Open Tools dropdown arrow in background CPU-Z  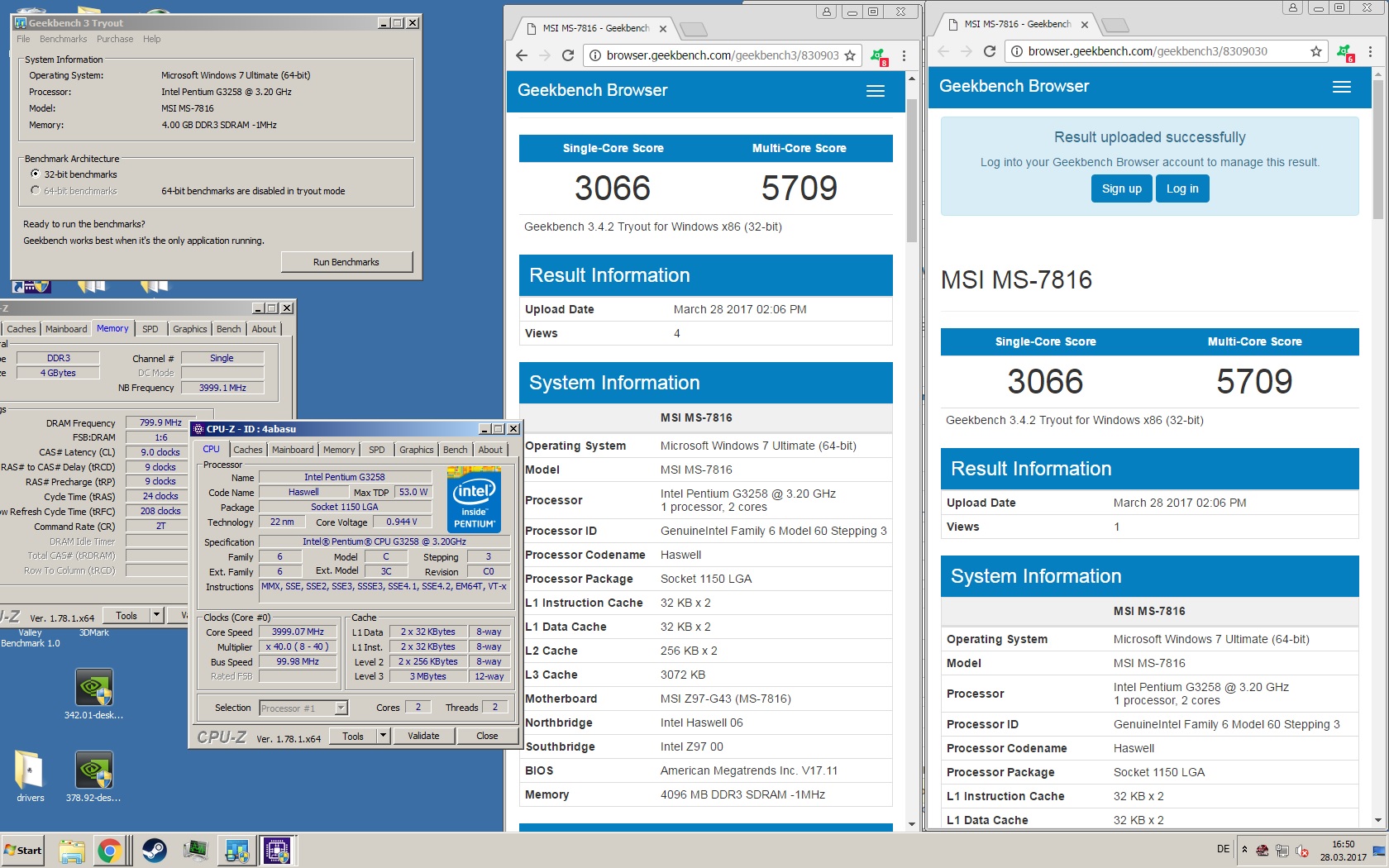click(156, 615)
